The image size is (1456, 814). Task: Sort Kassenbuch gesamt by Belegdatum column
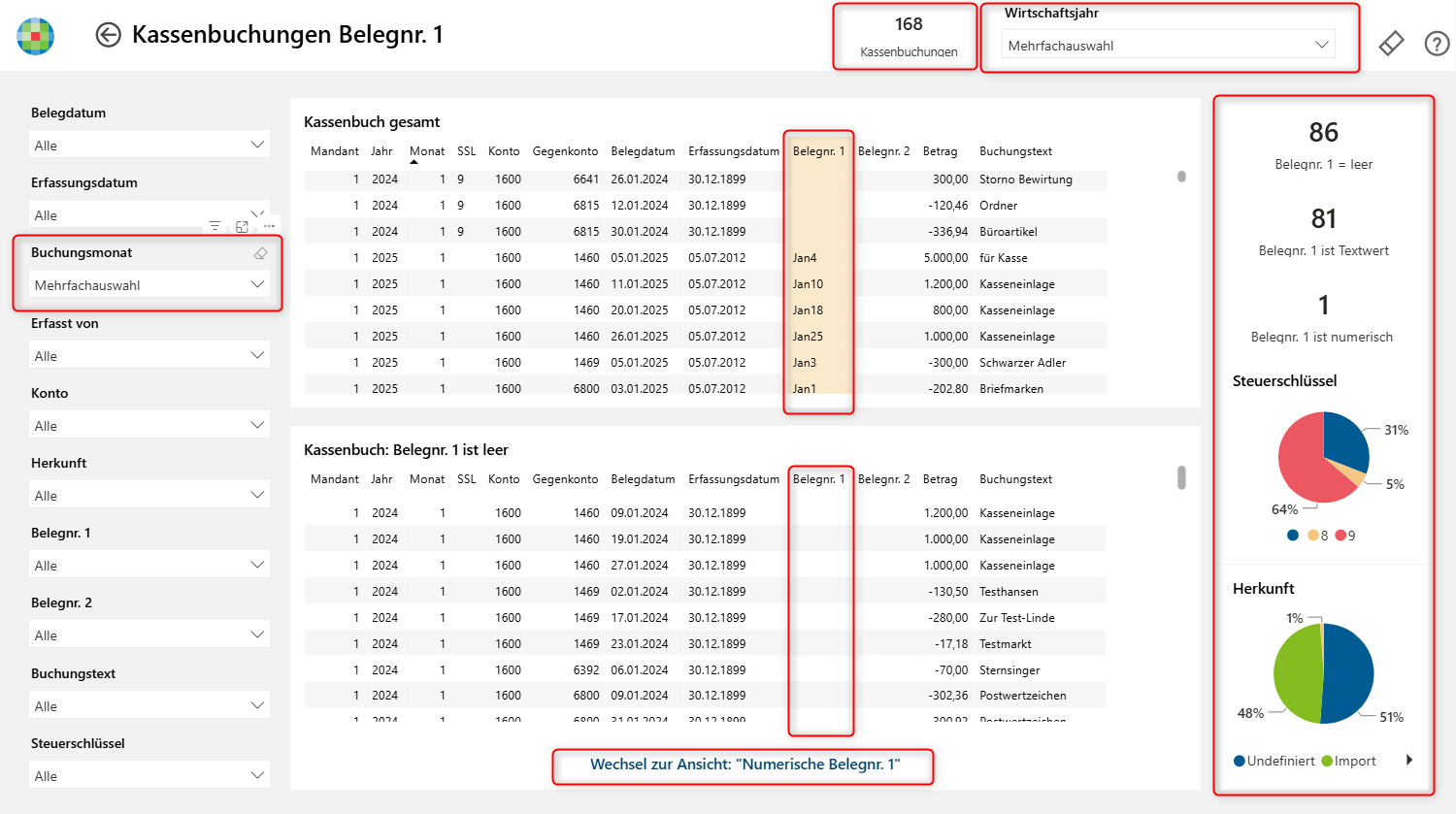[643, 151]
